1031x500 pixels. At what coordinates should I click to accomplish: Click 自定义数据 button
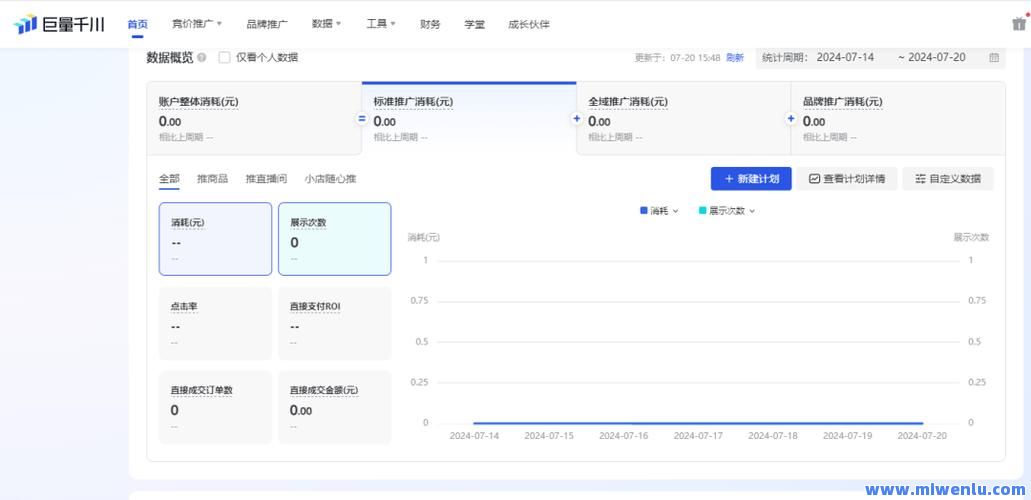(x=948, y=179)
